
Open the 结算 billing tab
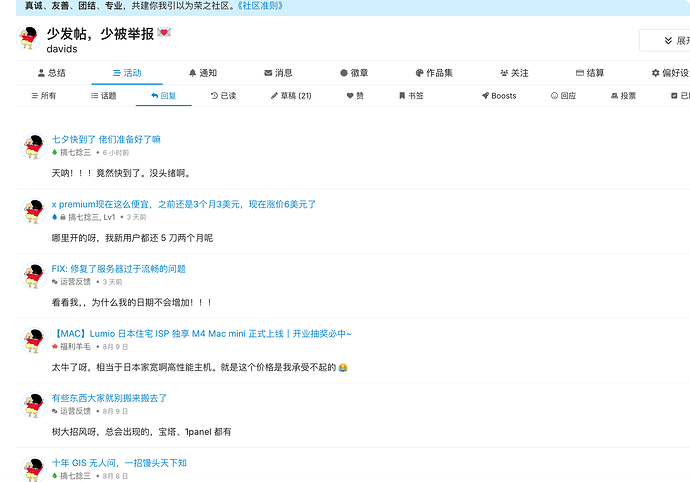590,73
